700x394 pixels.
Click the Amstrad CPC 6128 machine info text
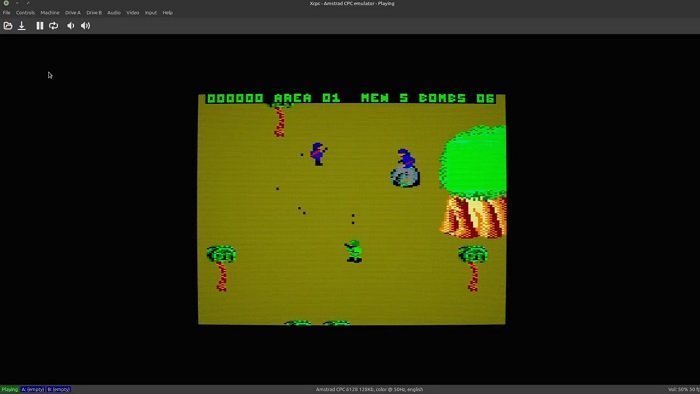pos(369,389)
